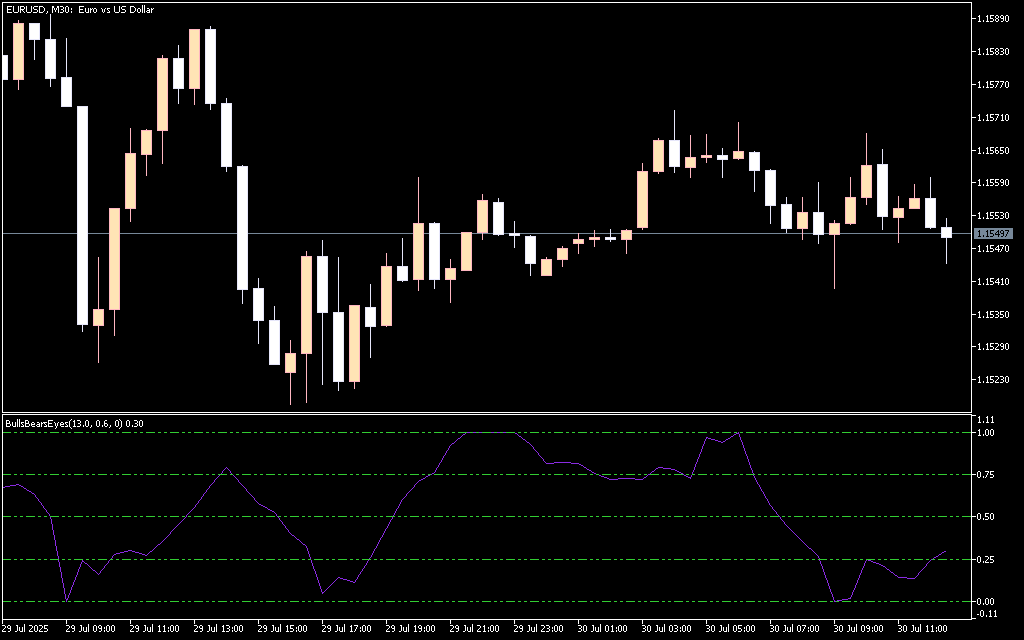This screenshot has width=1024, height=640.
Task: Click the indicator 0.75 level value
Action: pyautogui.click(x=985, y=475)
